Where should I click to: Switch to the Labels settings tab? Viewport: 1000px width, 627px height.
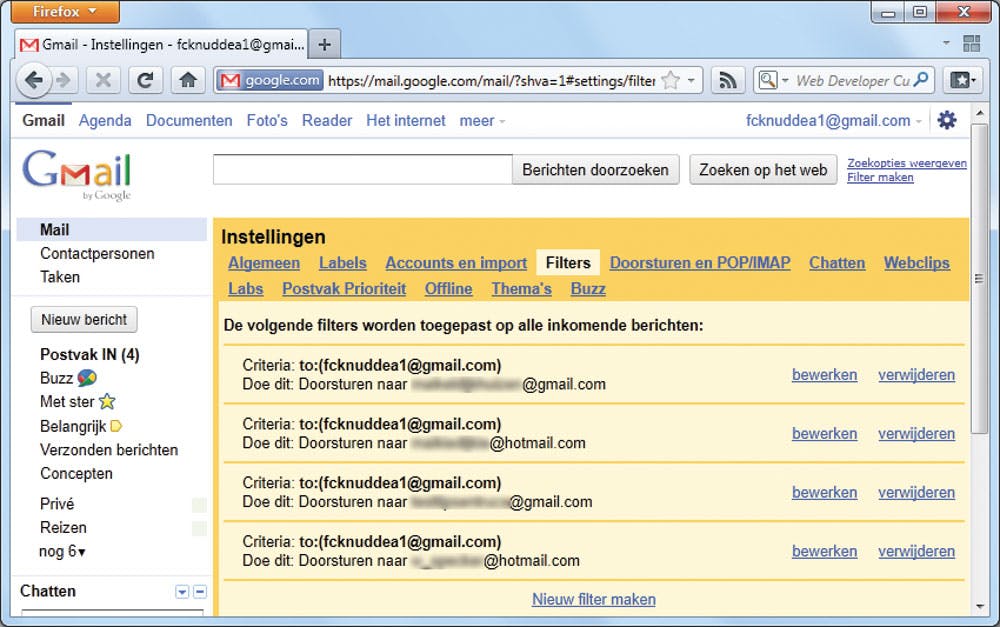point(342,263)
